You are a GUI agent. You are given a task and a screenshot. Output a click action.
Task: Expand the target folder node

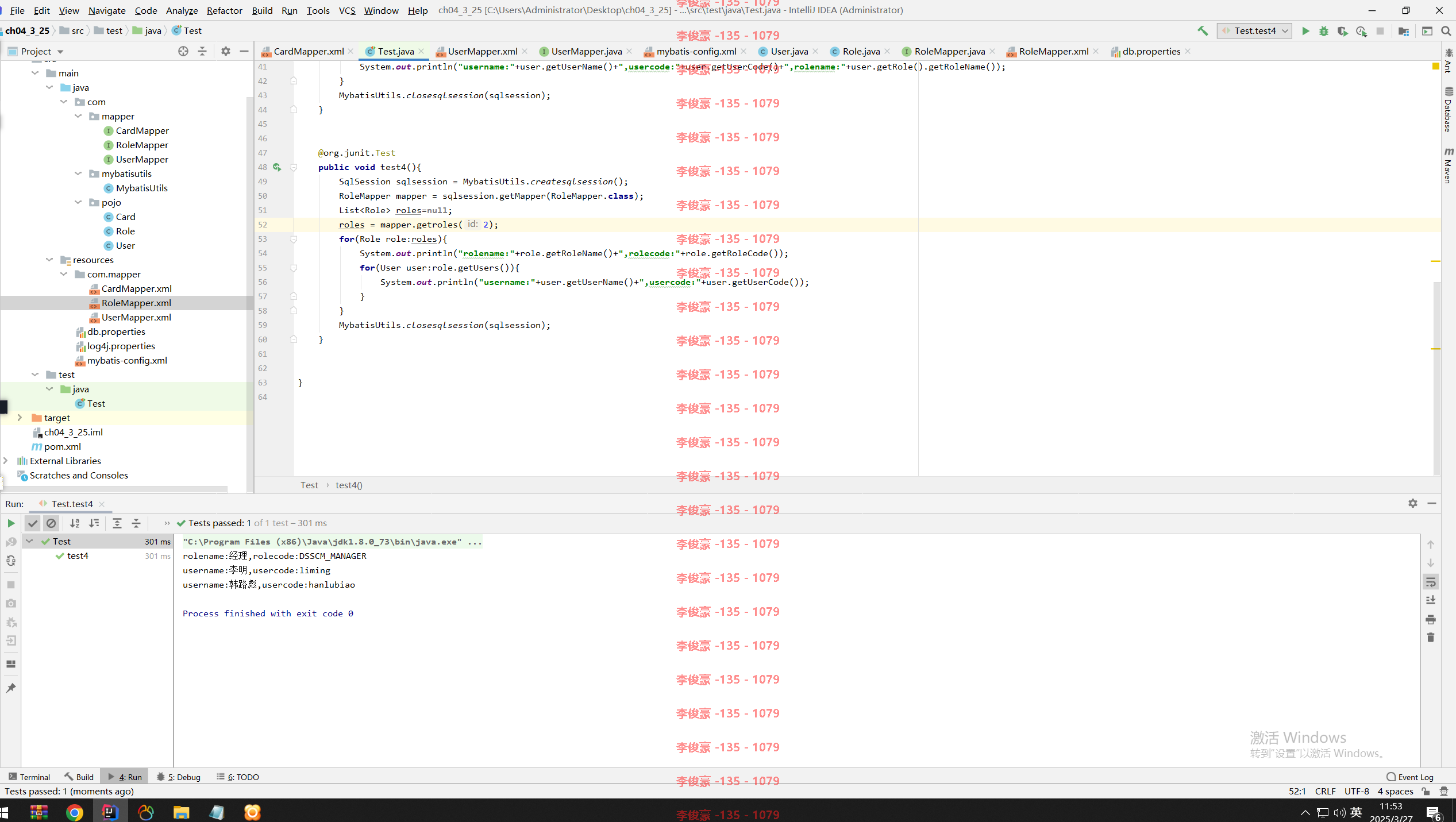point(20,418)
